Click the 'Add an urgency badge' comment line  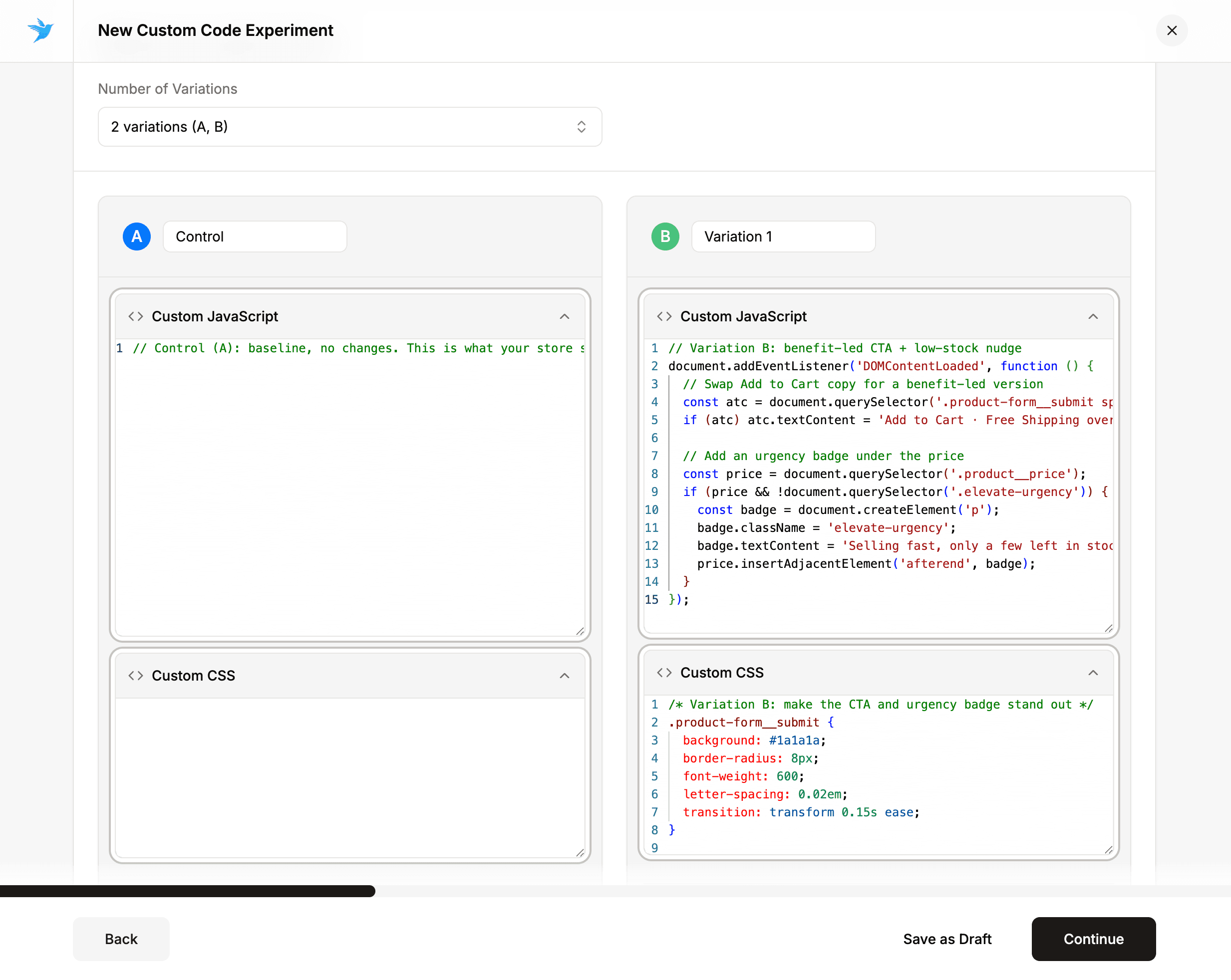[823, 456]
